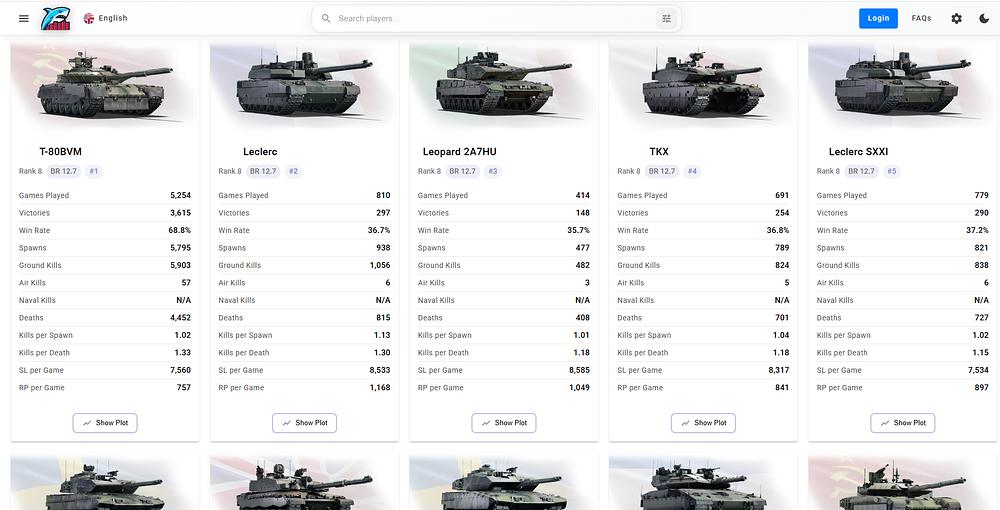Click the #1 rank badge

coord(94,171)
